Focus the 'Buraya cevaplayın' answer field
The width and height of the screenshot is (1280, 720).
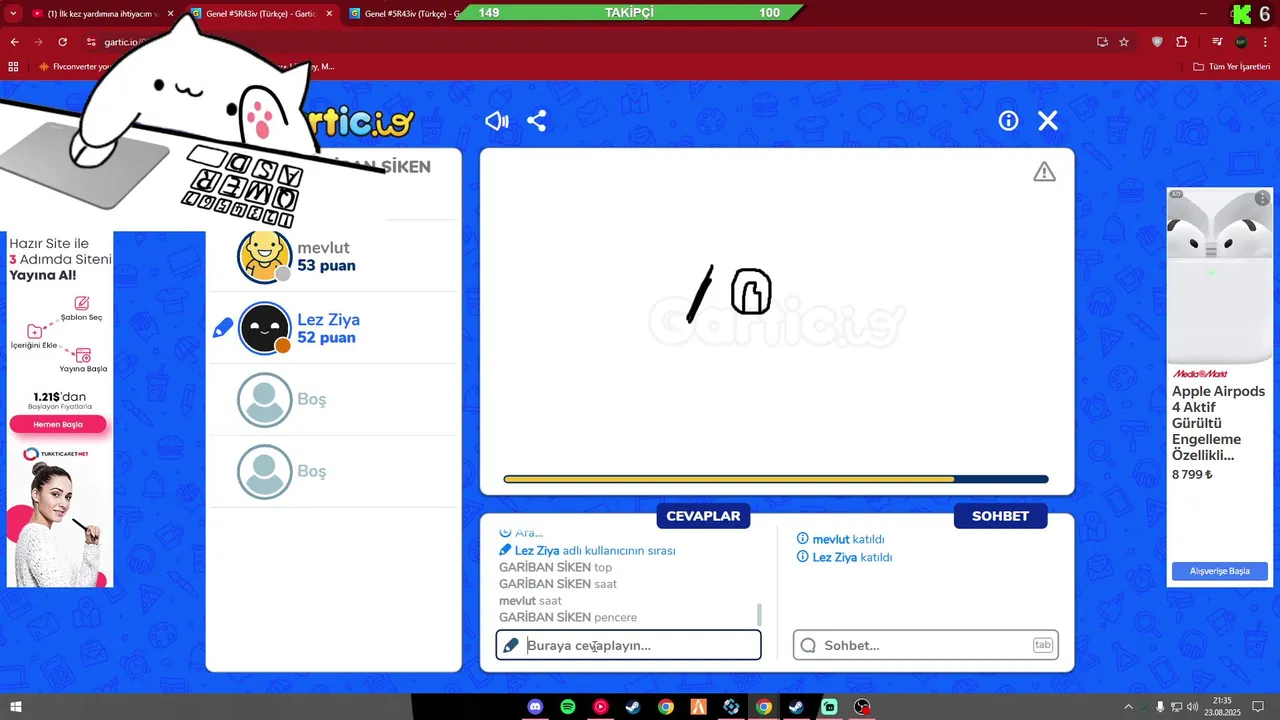(x=629, y=645)
